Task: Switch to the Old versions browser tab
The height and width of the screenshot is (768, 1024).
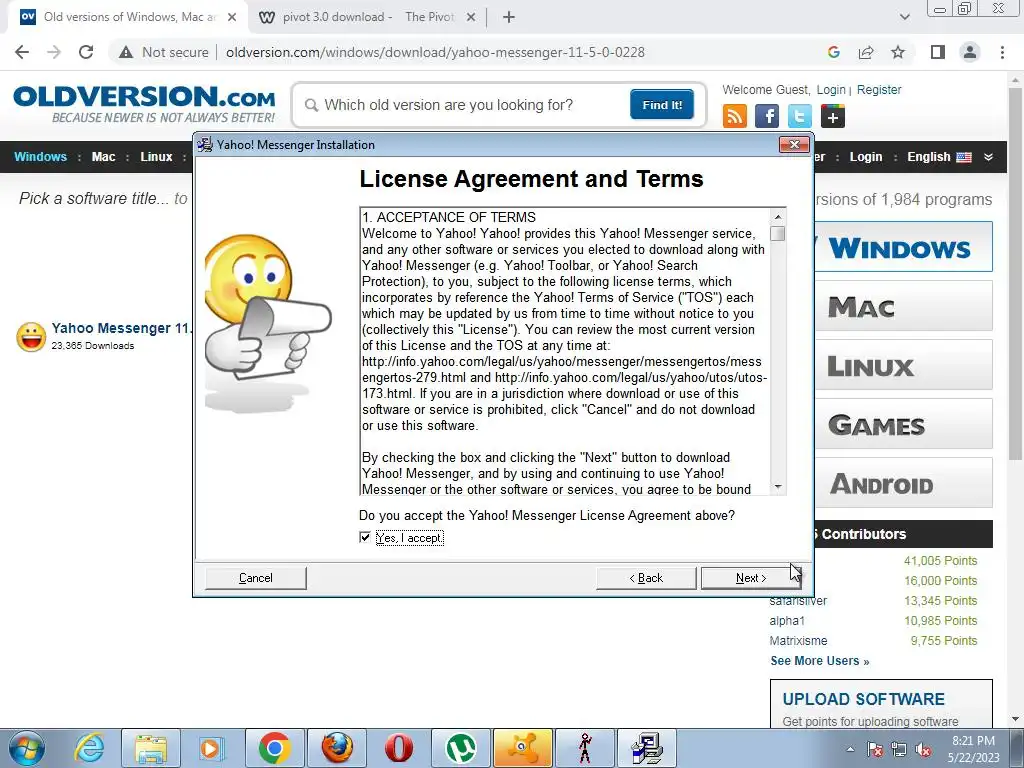Action: point(128,17)
